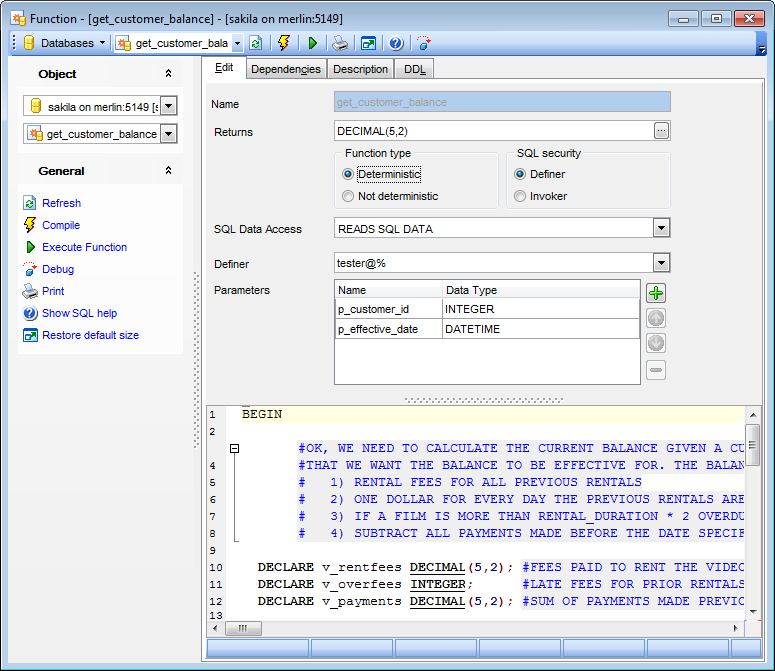Click the Show SQL help link
This screenshot has height=671, width=775.
(x=79, y=313)
